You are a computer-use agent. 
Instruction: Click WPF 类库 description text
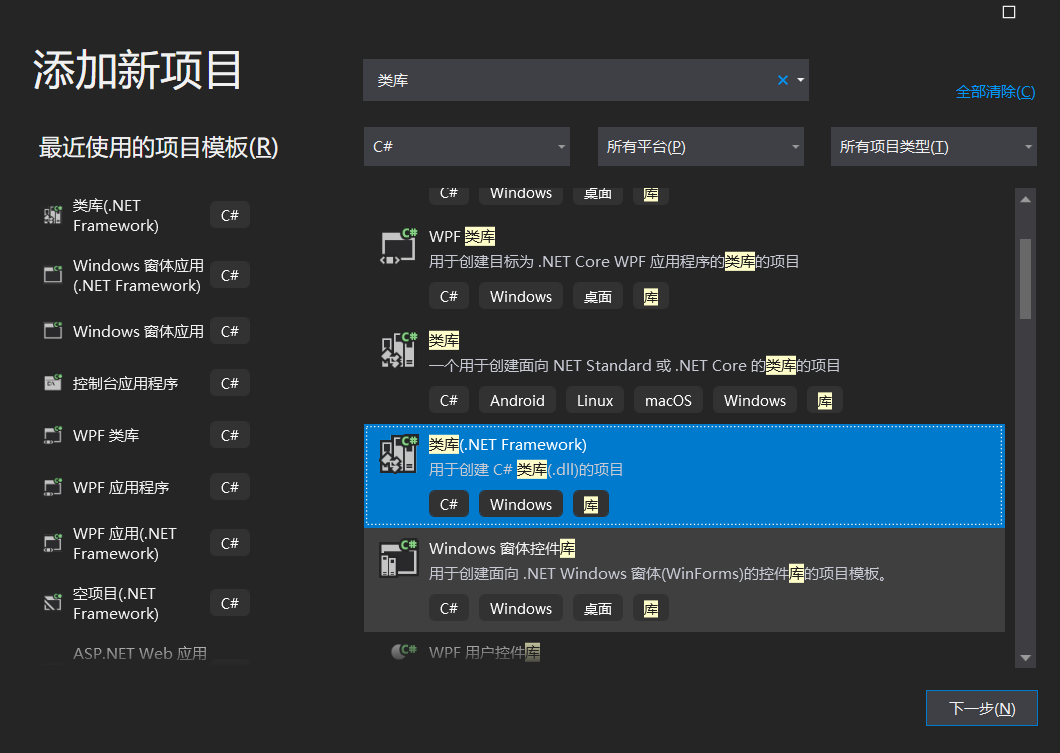(614, 262)
